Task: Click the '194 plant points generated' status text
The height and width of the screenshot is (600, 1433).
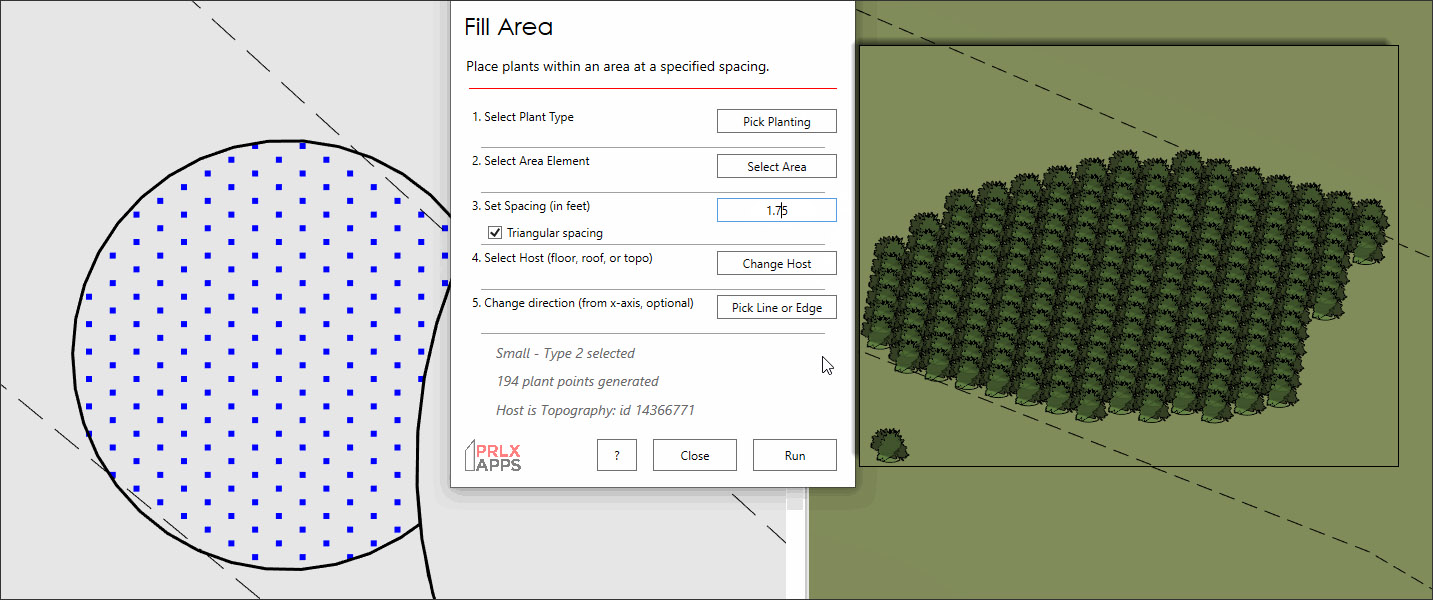Action: (577, 381)
